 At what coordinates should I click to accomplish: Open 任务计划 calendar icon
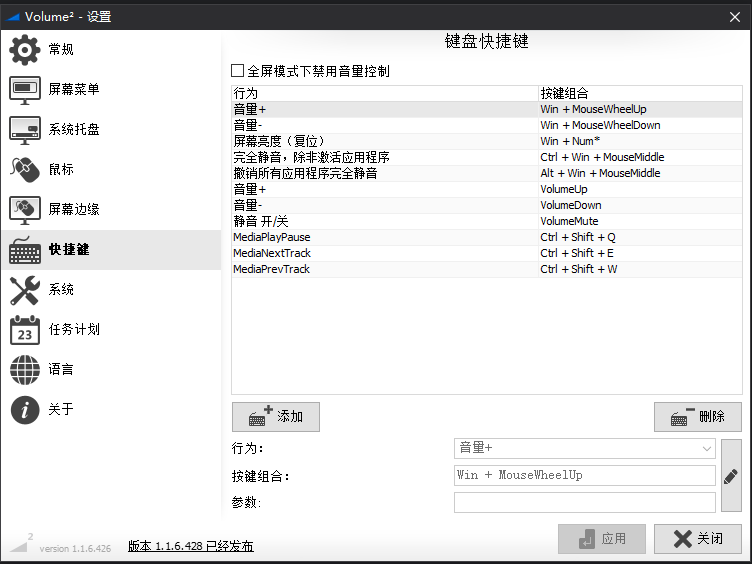(x=25, y=329)
